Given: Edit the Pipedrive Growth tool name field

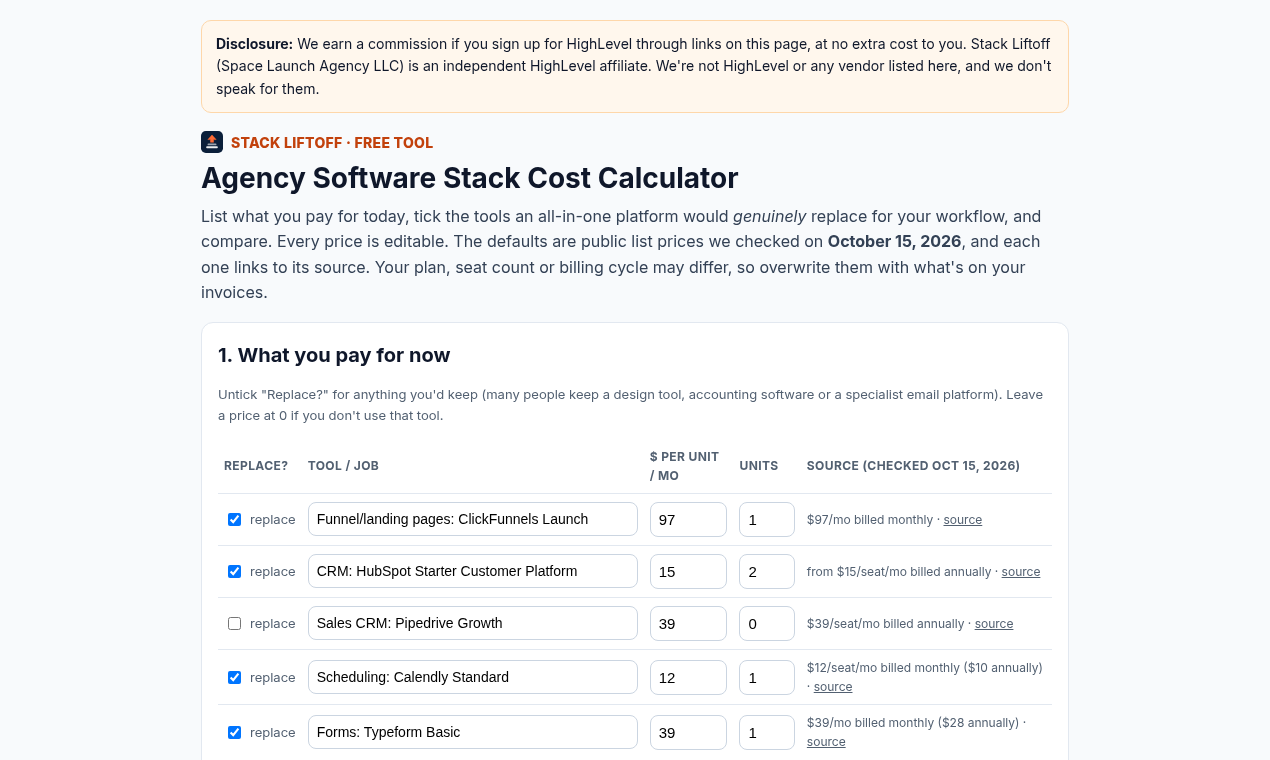Looking at the screenshot, I should (473, 623).
